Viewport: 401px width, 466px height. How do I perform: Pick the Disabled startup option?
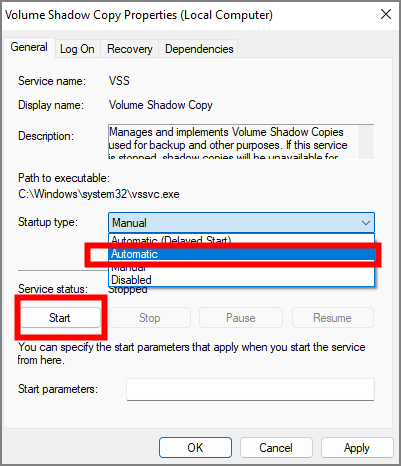pyautogui.click(x=241, y=280)
